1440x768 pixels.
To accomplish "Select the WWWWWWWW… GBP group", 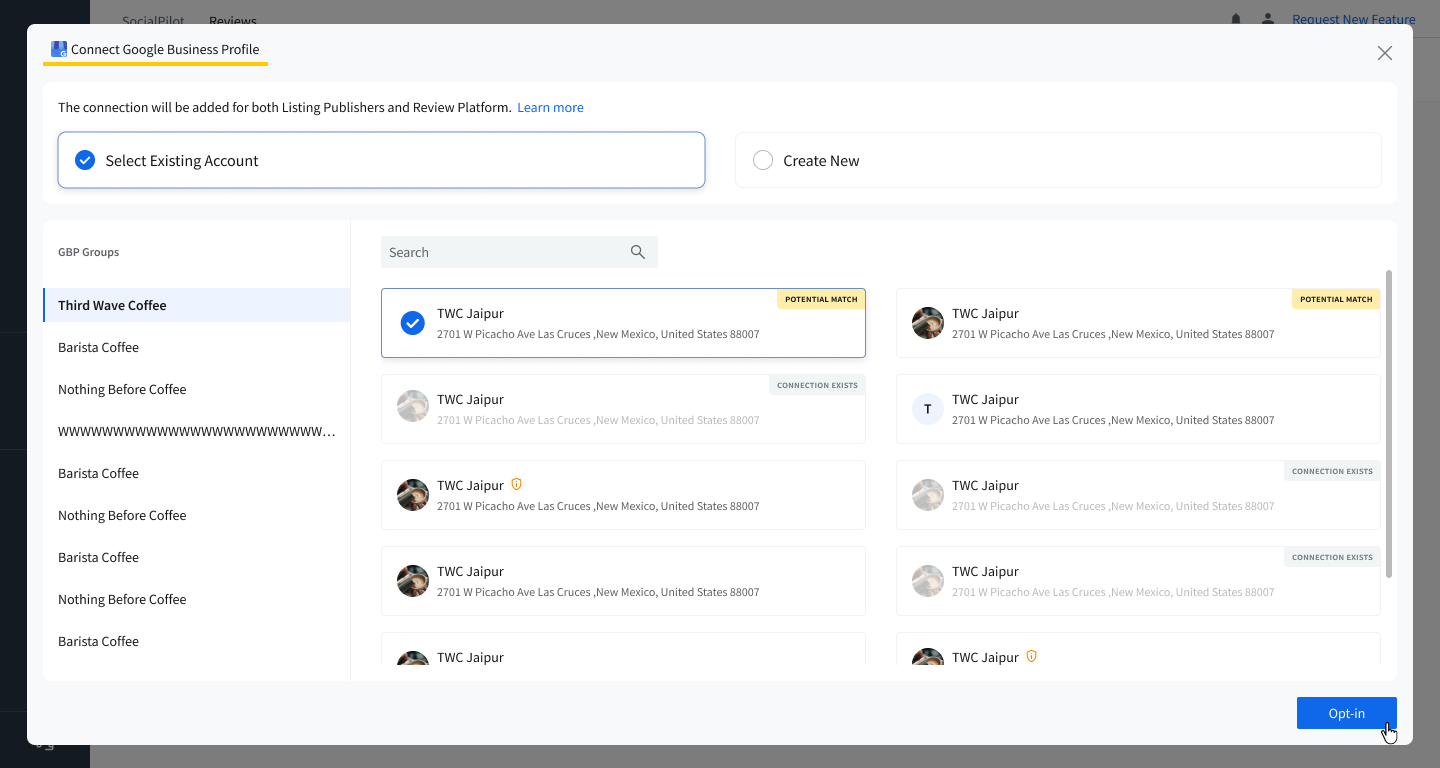I will [x=197, y=431].
